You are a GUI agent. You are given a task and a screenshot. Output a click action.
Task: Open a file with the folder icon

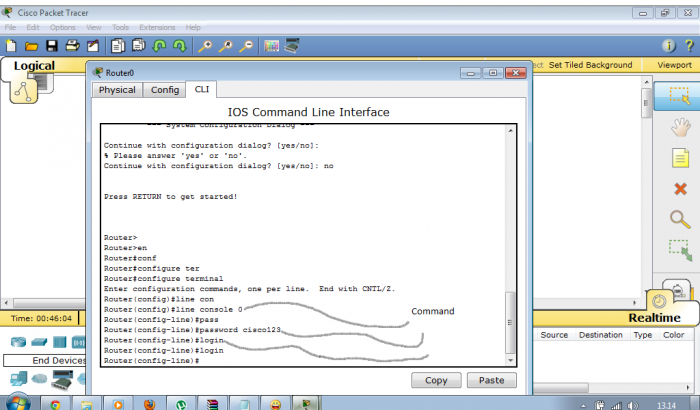tap(31, 46)
